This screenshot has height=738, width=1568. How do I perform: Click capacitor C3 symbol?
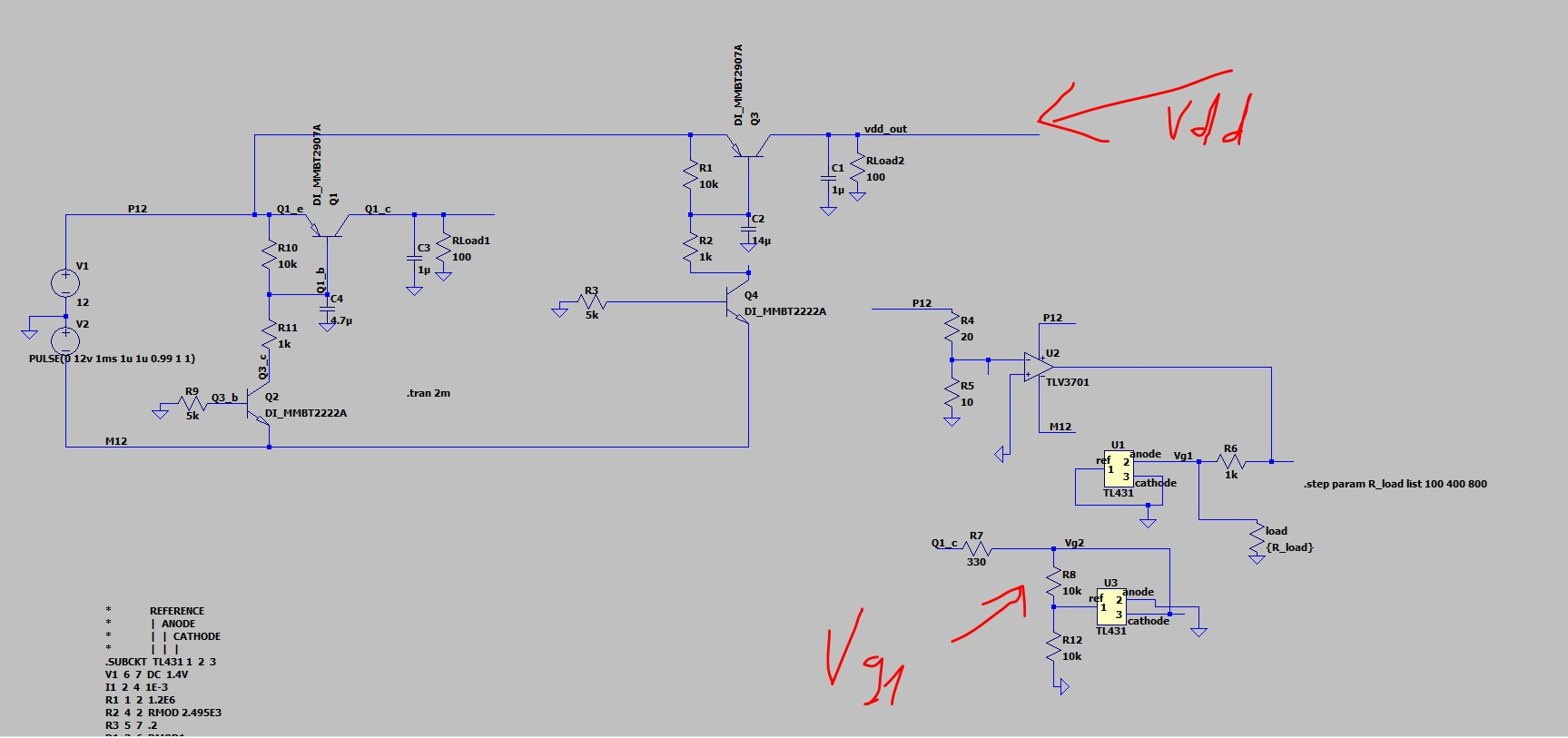coord(414,258)
